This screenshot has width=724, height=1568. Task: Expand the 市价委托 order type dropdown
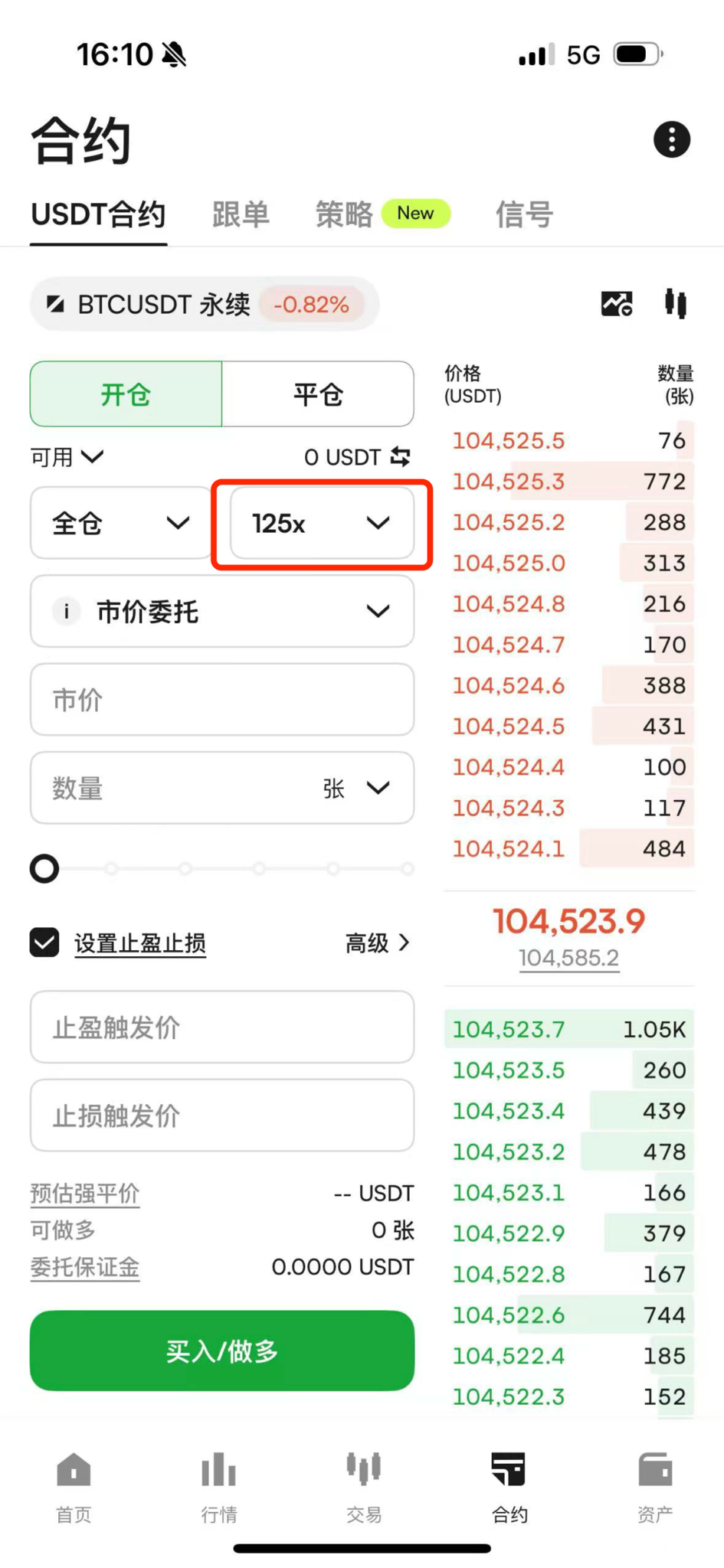(x=222, y=611)
